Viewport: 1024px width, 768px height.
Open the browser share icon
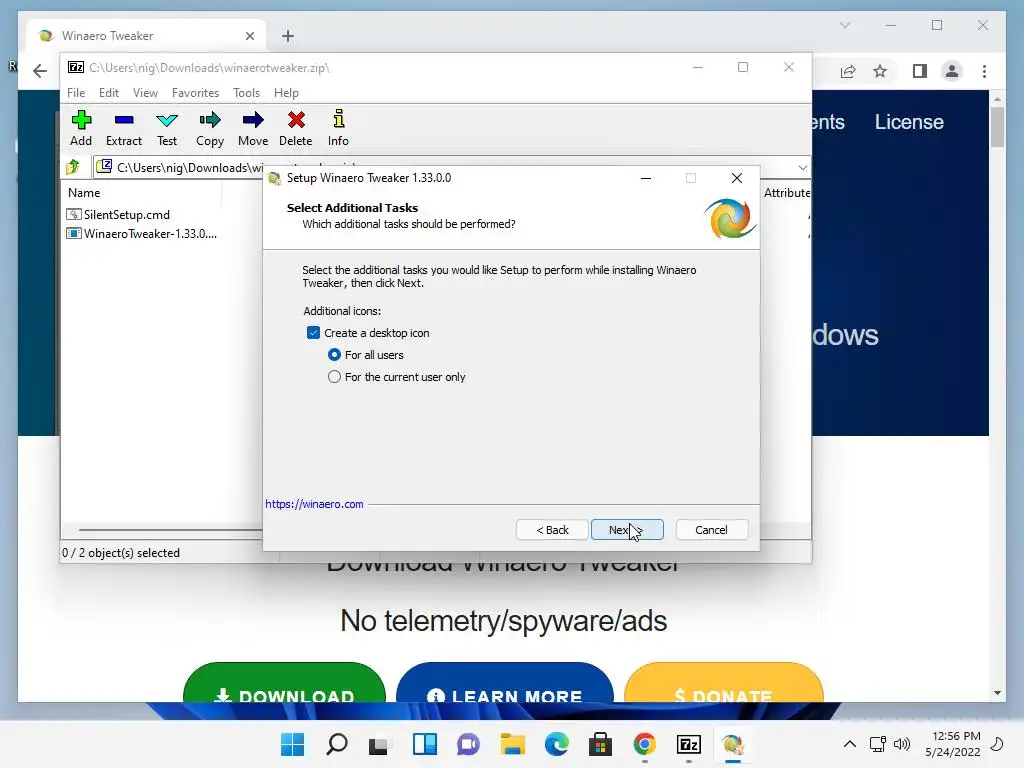click(x=848, y=71)
